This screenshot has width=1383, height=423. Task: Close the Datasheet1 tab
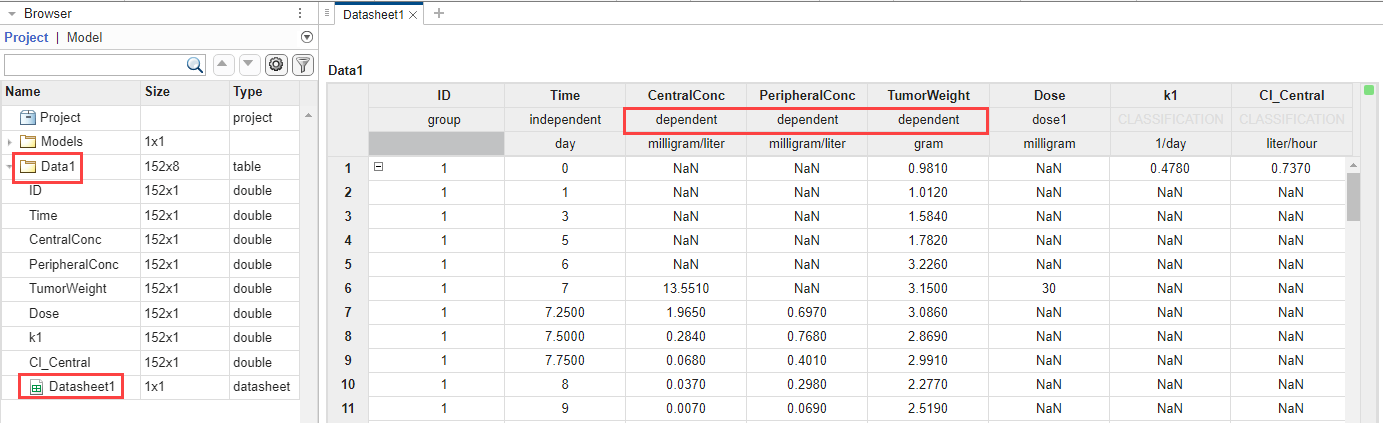tap(414, 15)
